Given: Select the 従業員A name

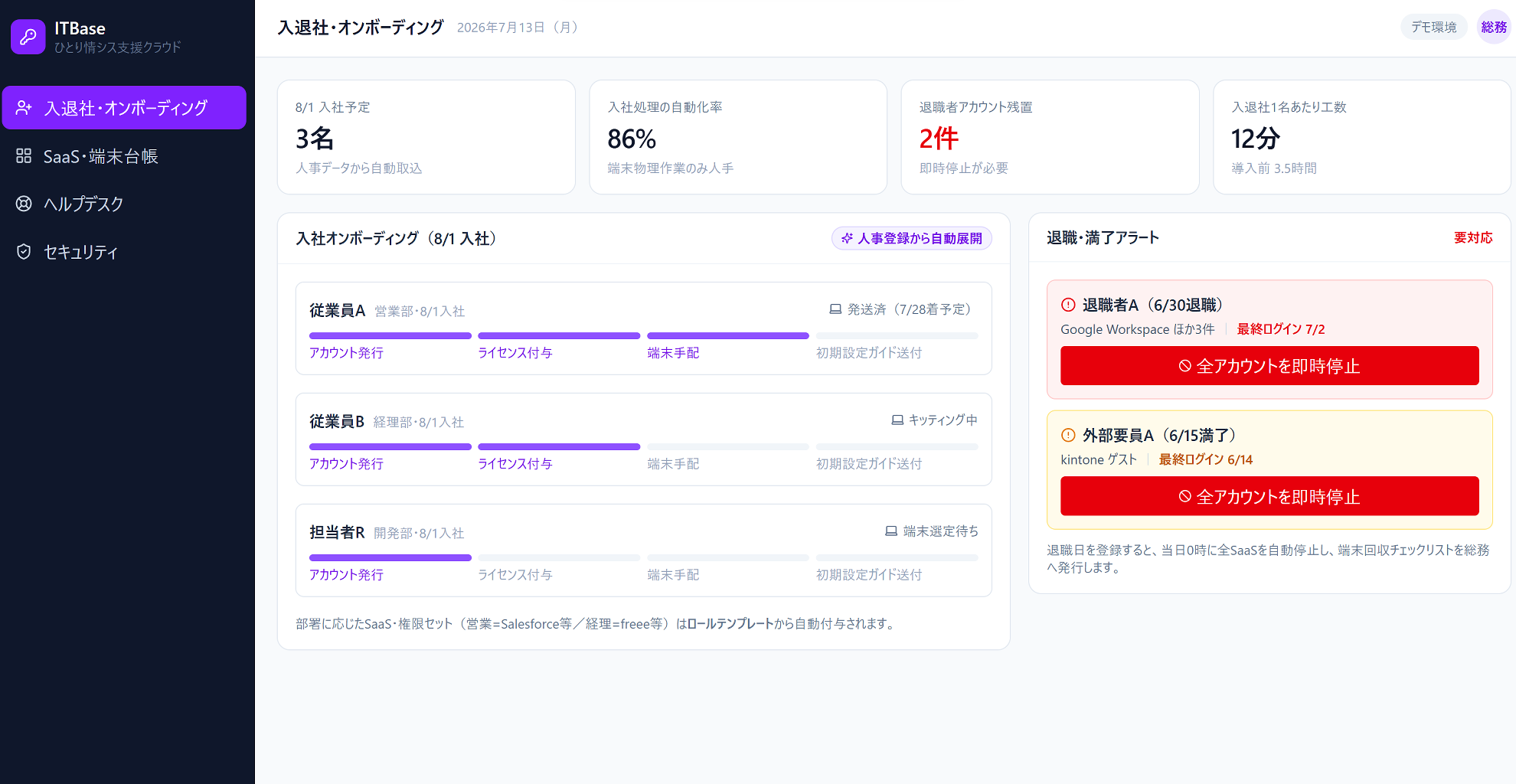Looking at the screenshot, I should 337,310.
